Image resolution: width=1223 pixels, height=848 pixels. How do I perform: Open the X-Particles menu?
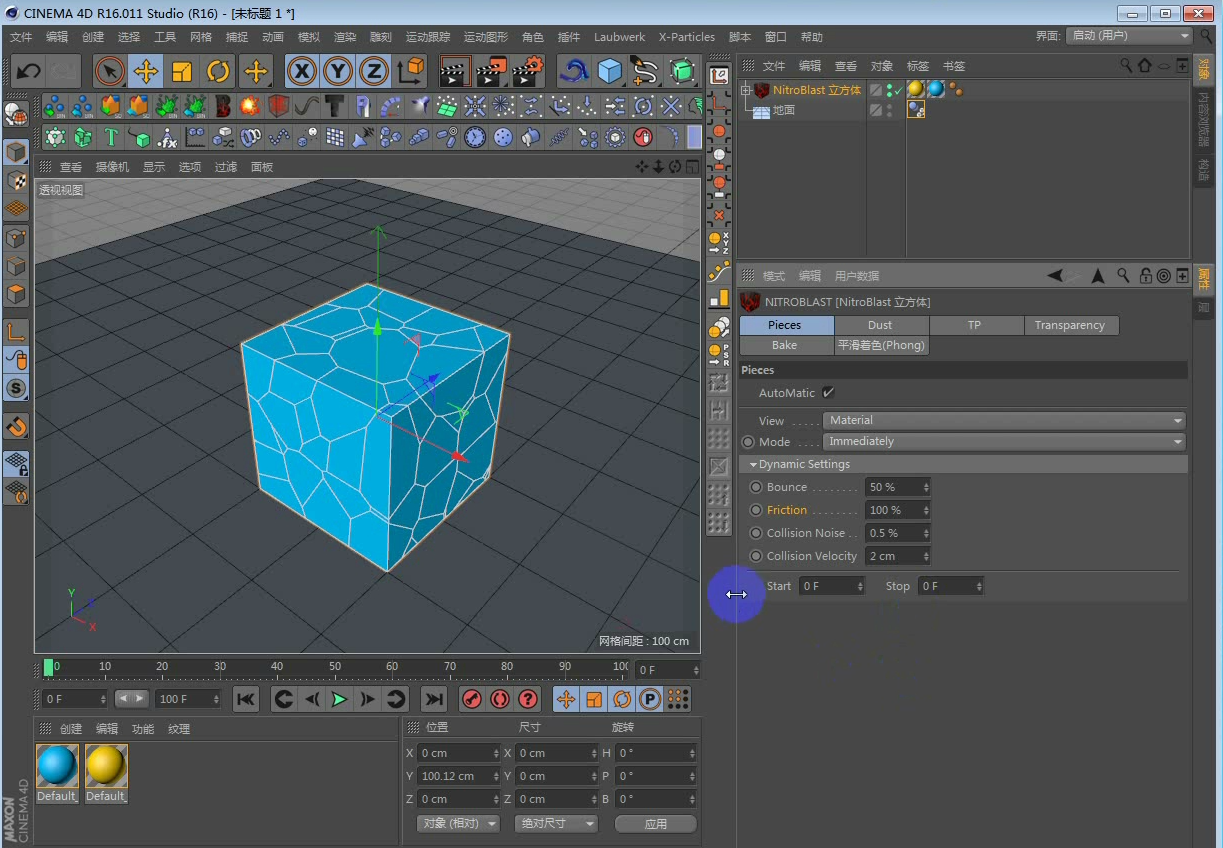(687, 37)
